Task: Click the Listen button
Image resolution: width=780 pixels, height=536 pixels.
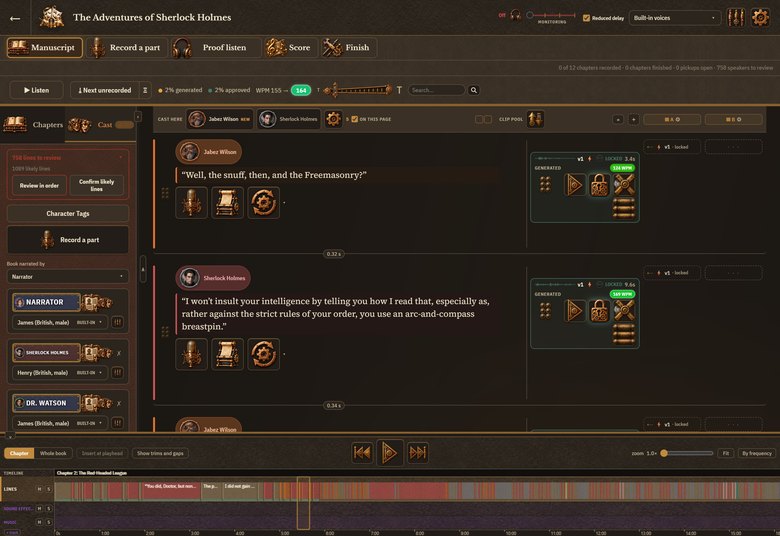Action: point(36,90)
